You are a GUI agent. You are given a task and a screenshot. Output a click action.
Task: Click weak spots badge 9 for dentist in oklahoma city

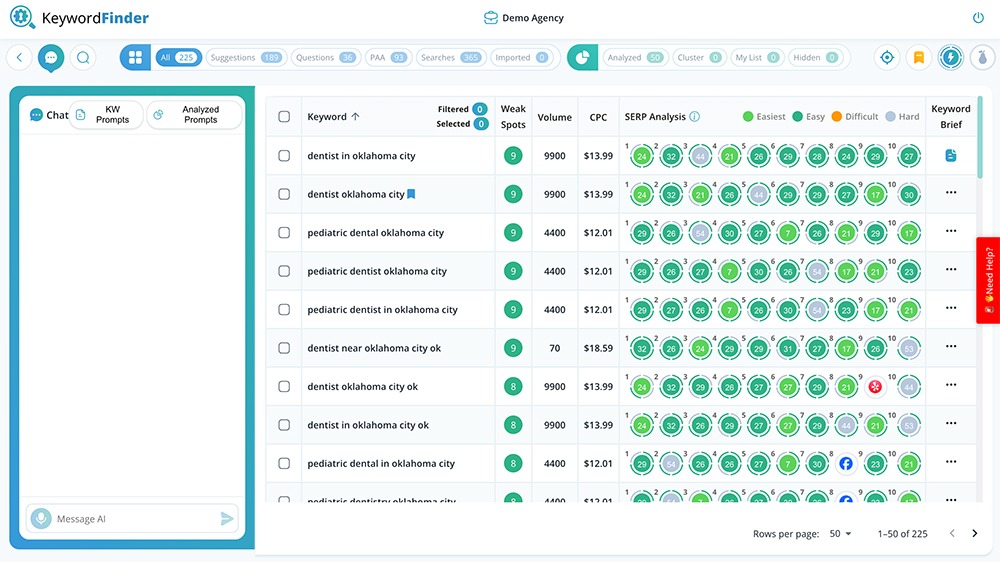513,156
